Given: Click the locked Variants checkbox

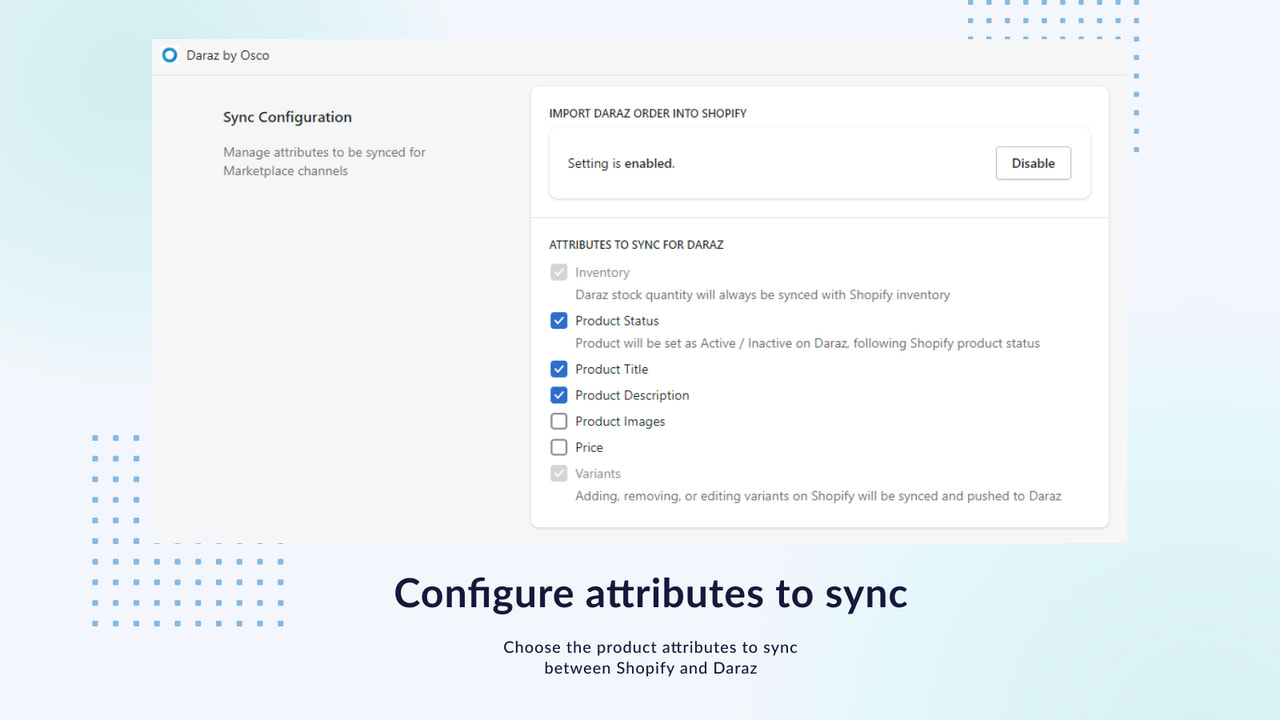Looking at the screenshot, I should coord(559,473).
